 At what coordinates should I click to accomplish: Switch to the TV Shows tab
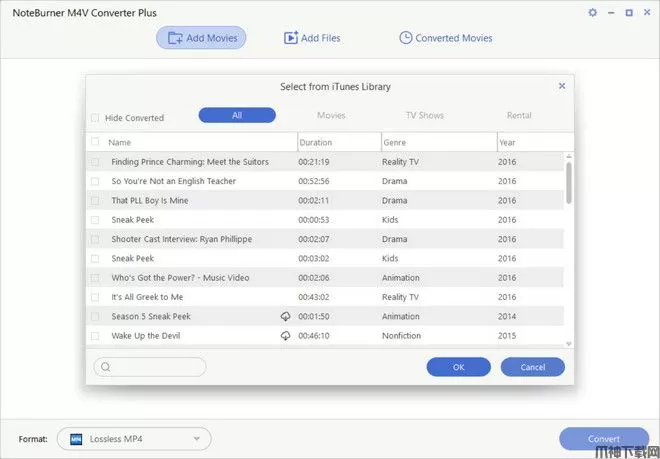click(424, 116)
